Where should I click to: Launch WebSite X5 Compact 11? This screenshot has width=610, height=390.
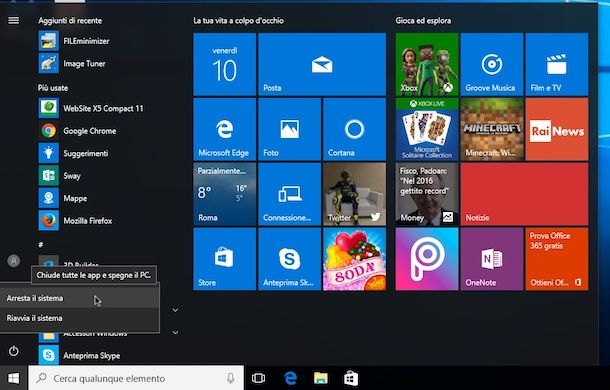click(91, 108)
